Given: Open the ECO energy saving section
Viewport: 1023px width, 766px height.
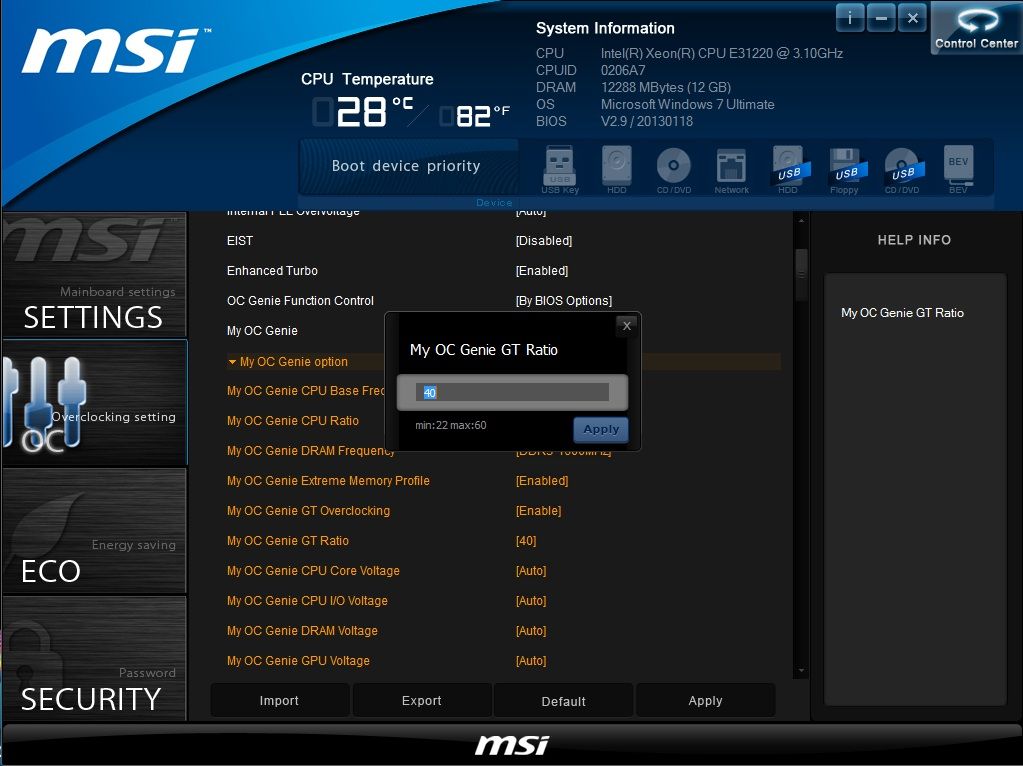Looking at the screenshot, I should (95, 531).
